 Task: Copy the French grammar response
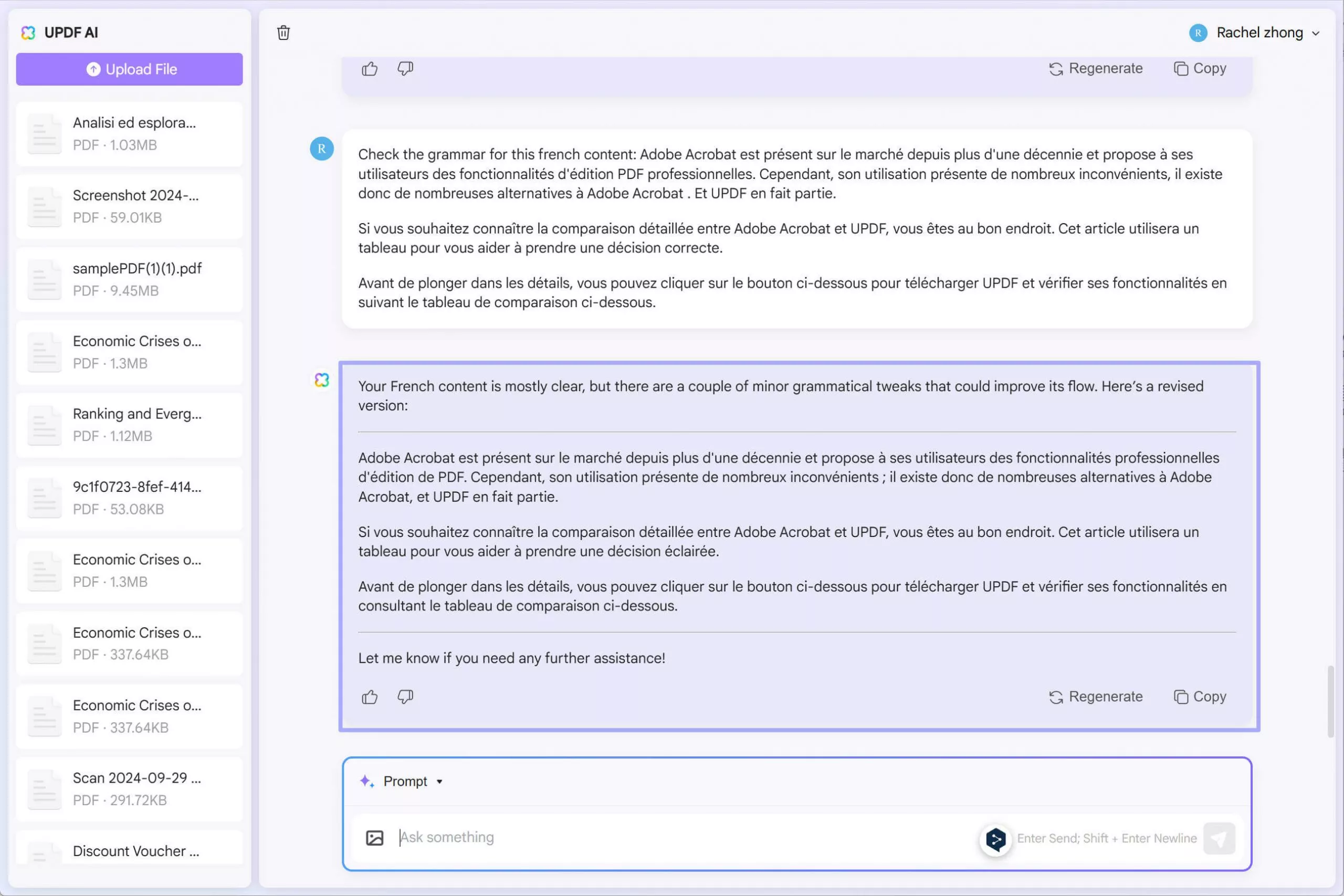tap(1200, 697)
